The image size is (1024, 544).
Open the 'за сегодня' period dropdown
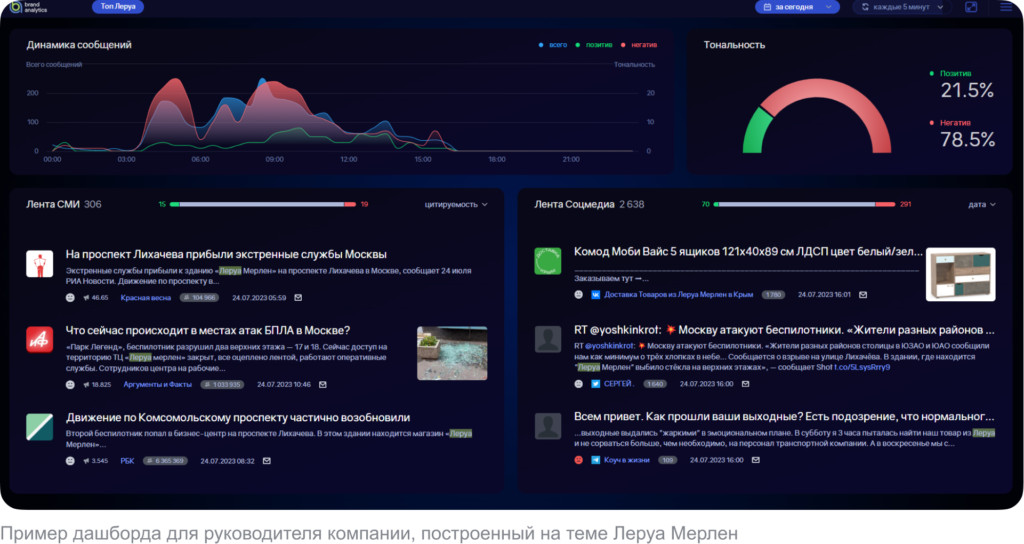tap(797, 7)
